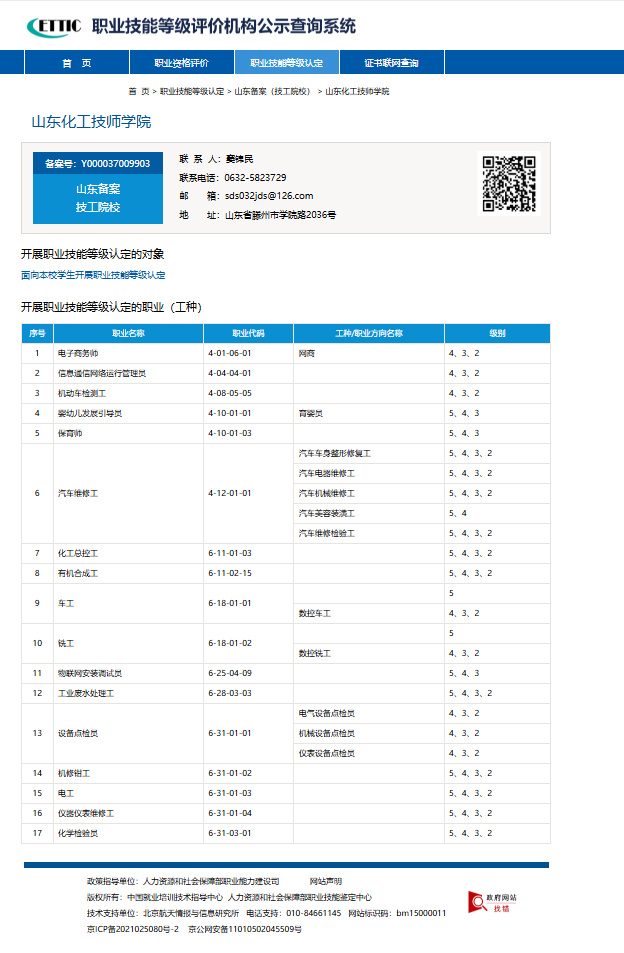Click the QR code image
The image size is (624, 953).
pyautogui.click(x=509, y=182)
